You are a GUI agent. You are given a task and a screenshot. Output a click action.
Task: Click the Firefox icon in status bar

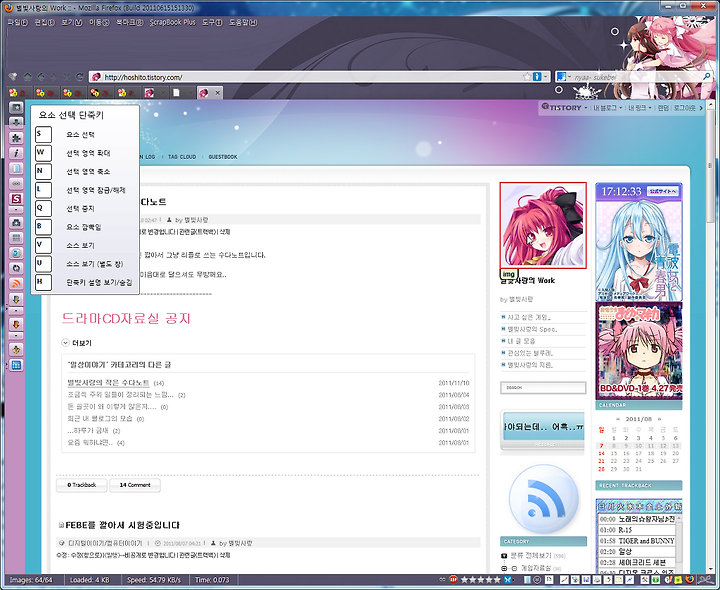(690, 579)
